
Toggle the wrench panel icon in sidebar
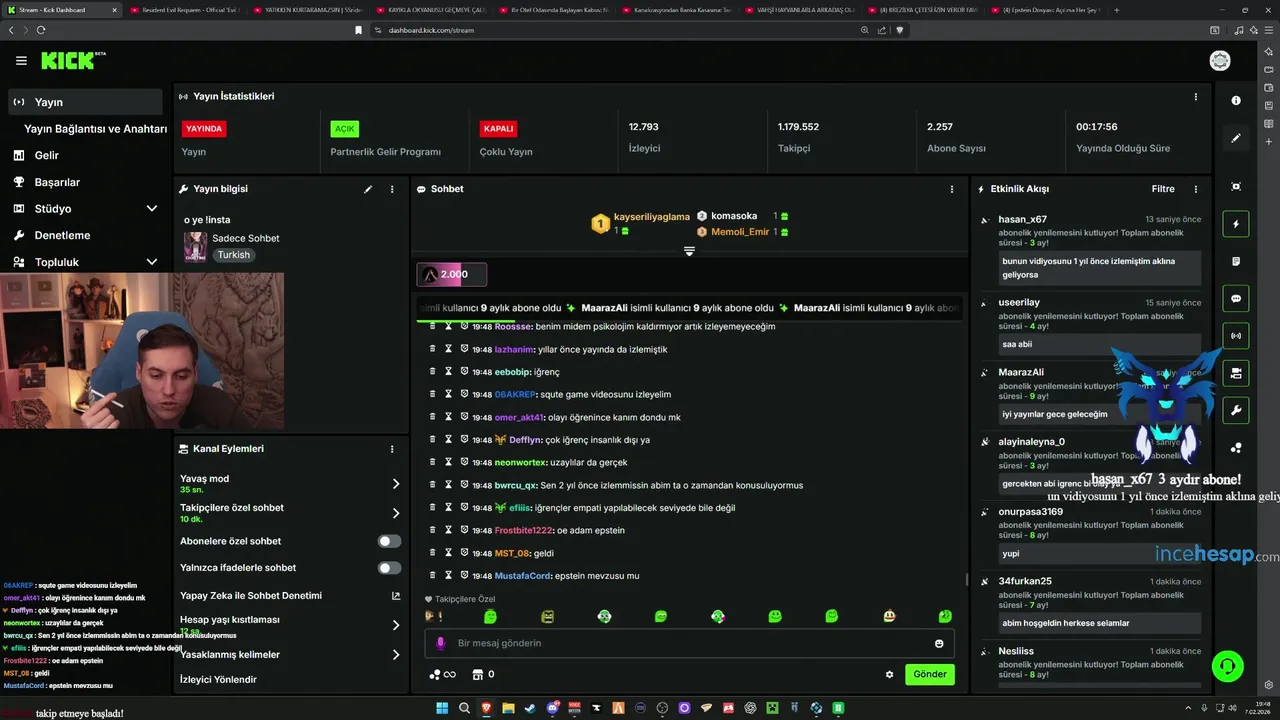(x=1236, y=410)
